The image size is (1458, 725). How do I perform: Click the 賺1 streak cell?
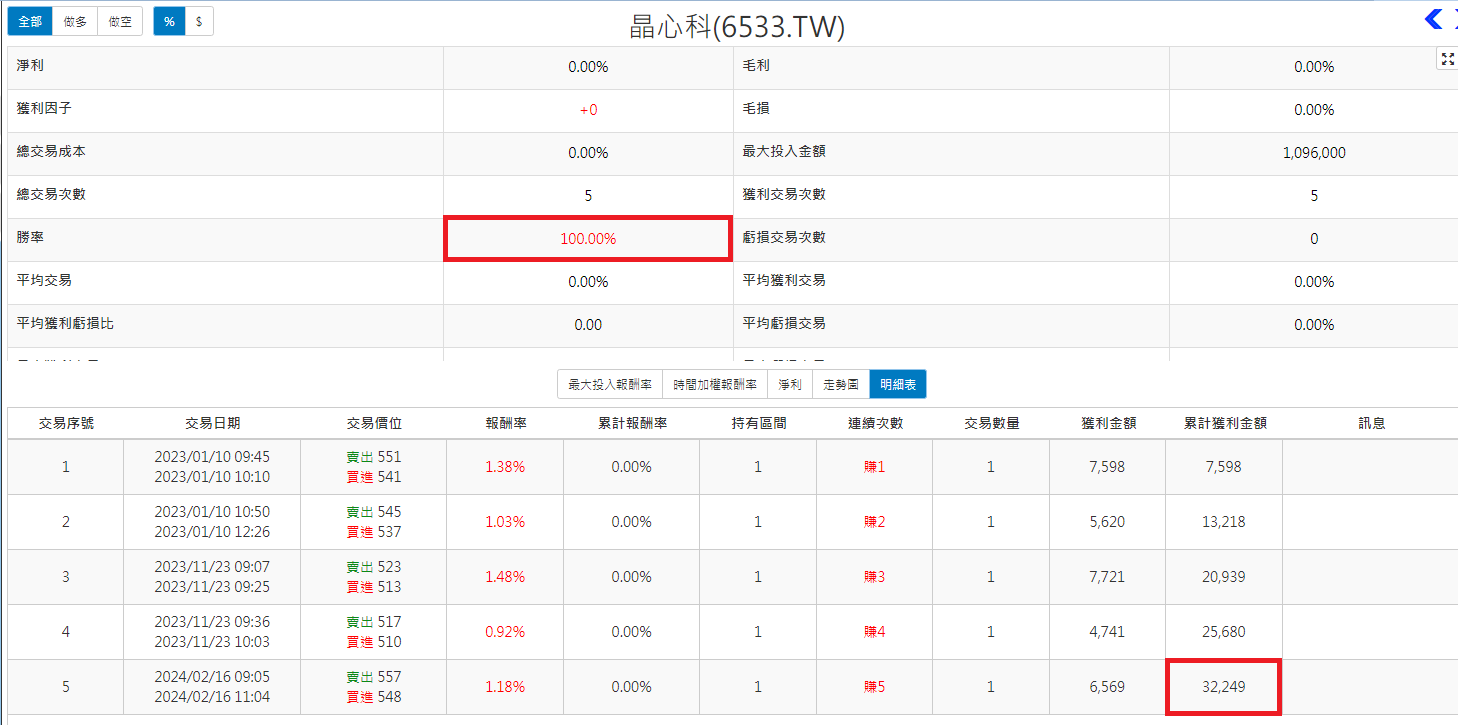click(875, 467)
